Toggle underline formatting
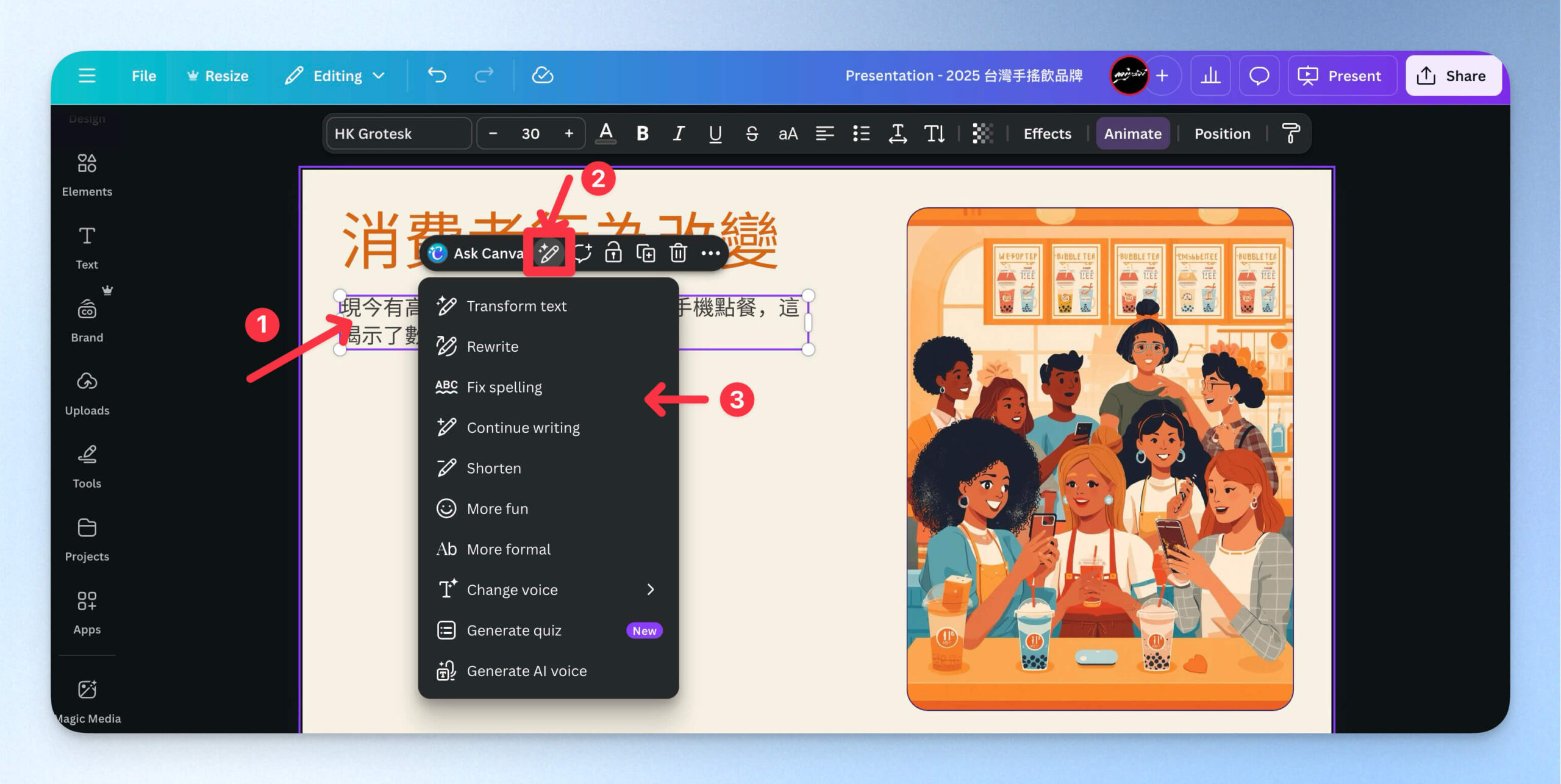The width and height of the screenshot is (1561, 784). (715, 134)
